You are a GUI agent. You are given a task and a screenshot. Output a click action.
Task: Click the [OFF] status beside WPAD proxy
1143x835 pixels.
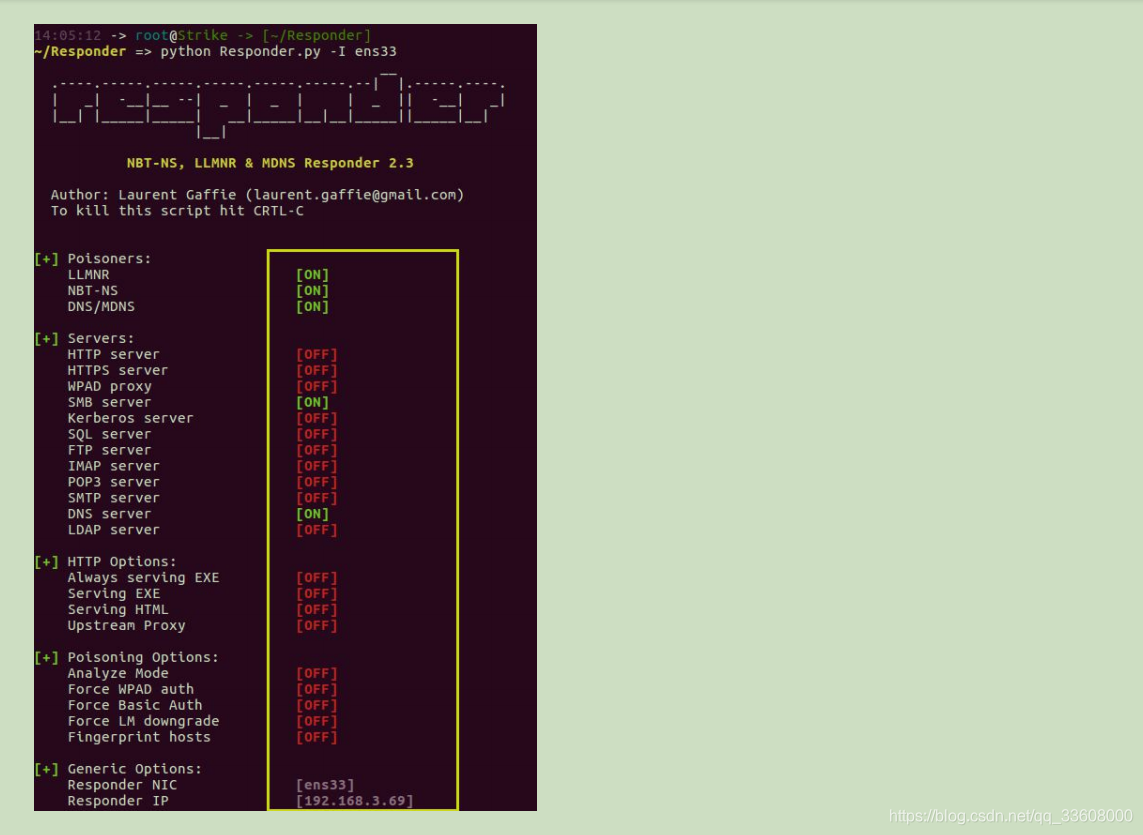316,387
